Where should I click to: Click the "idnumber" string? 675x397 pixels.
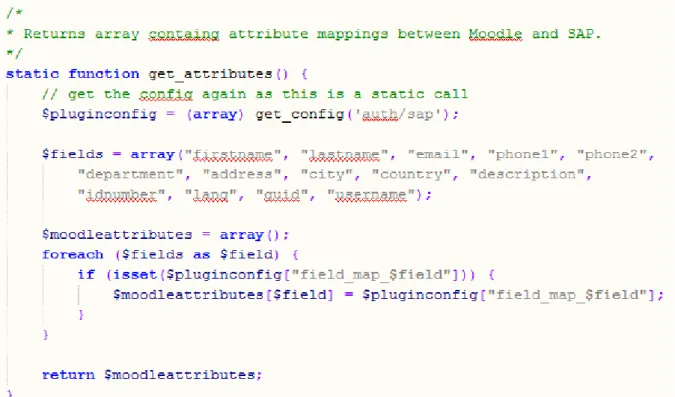[121, 195]
